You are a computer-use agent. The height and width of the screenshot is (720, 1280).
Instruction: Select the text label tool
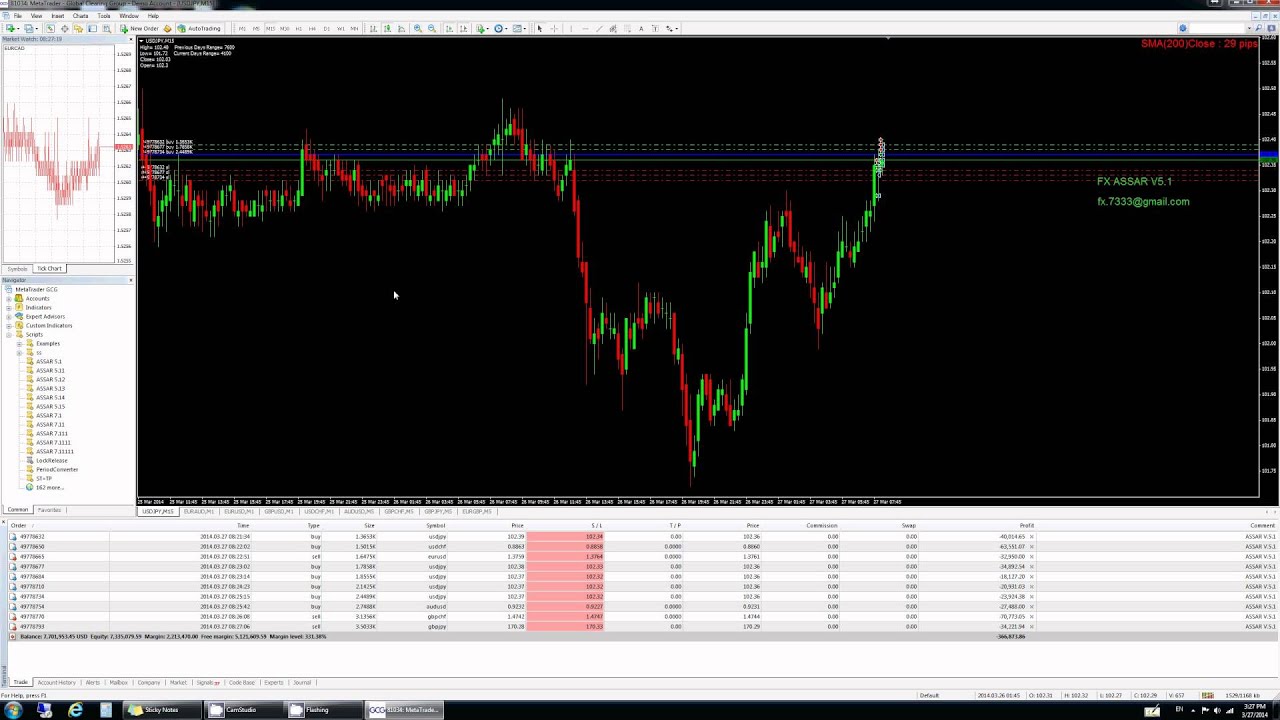(x=655, y=28)
